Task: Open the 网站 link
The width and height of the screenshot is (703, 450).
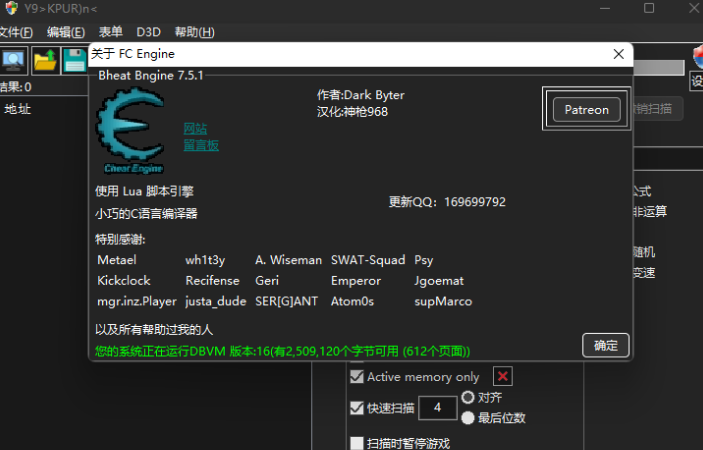Action: [x=195, y=129]
